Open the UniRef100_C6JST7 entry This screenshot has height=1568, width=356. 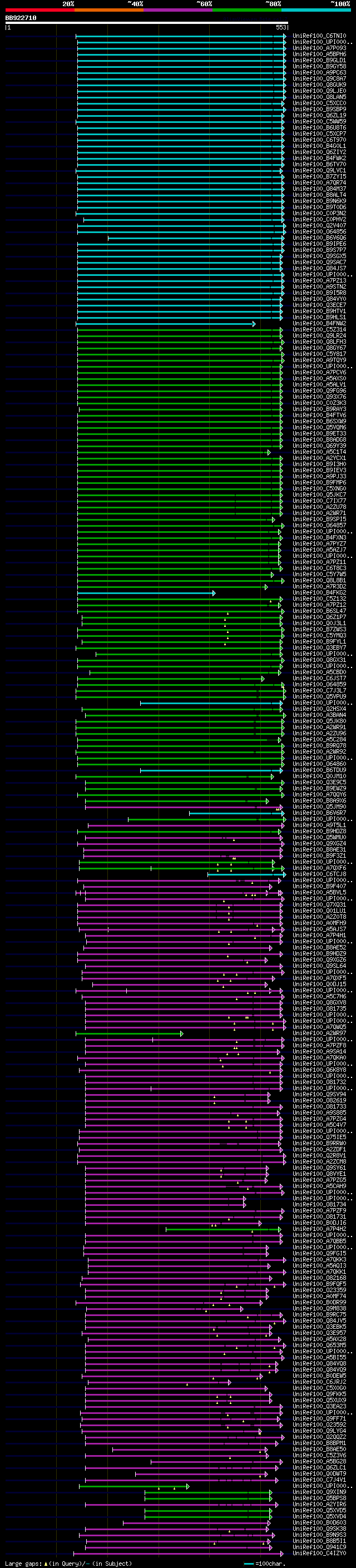pos(319,678)
